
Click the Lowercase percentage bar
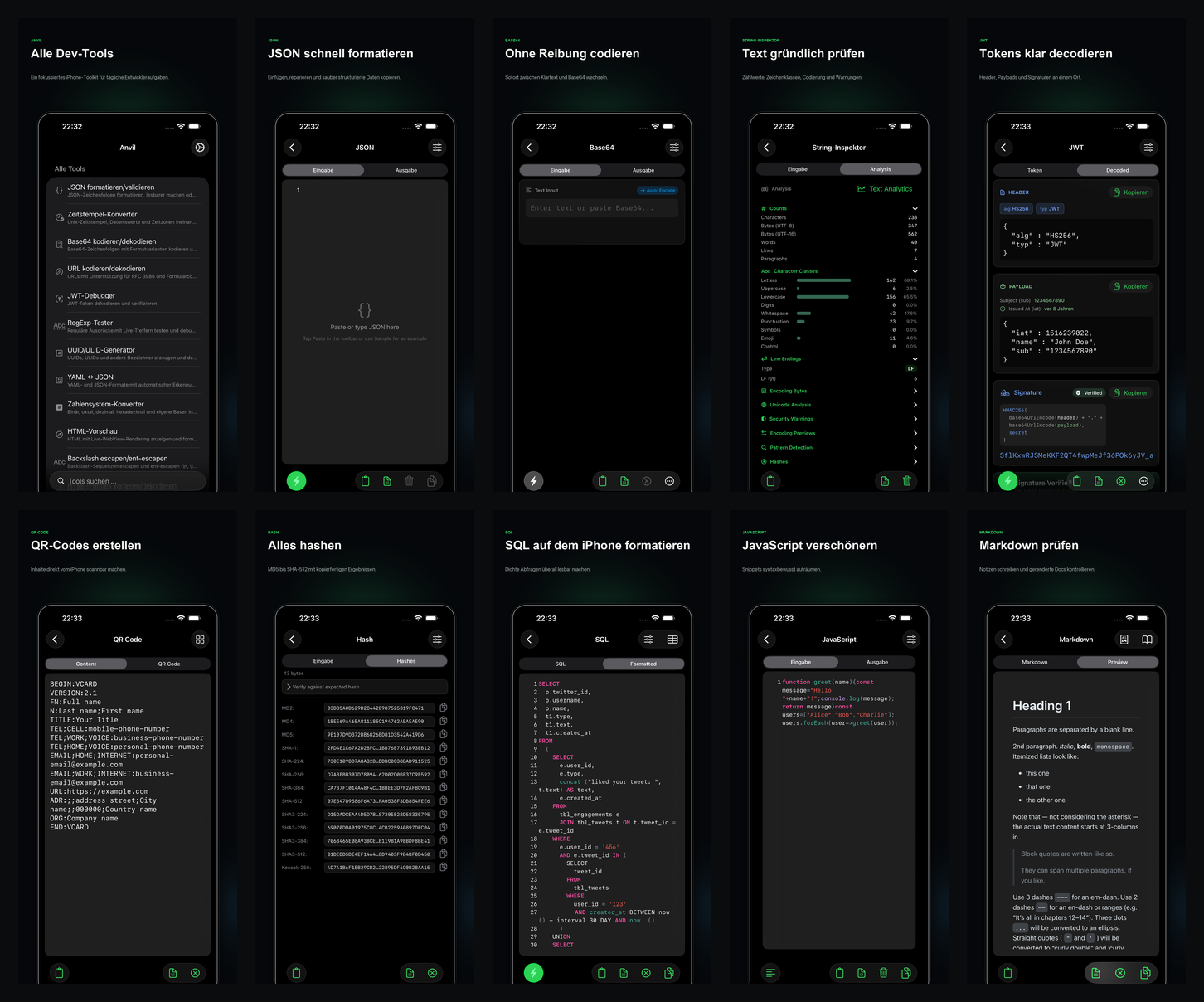(823, 297)
